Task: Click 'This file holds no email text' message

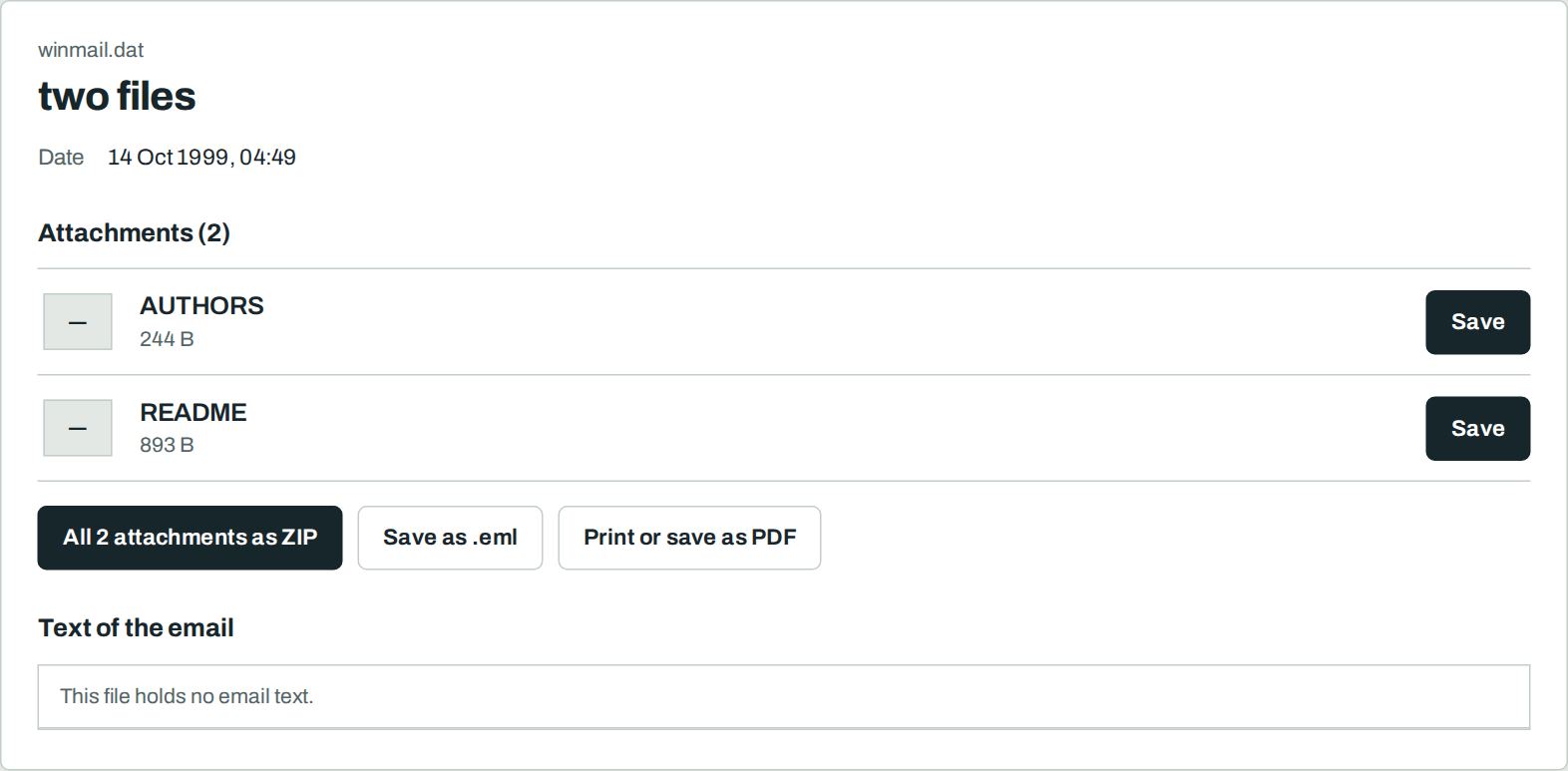Action: [187, 696]
